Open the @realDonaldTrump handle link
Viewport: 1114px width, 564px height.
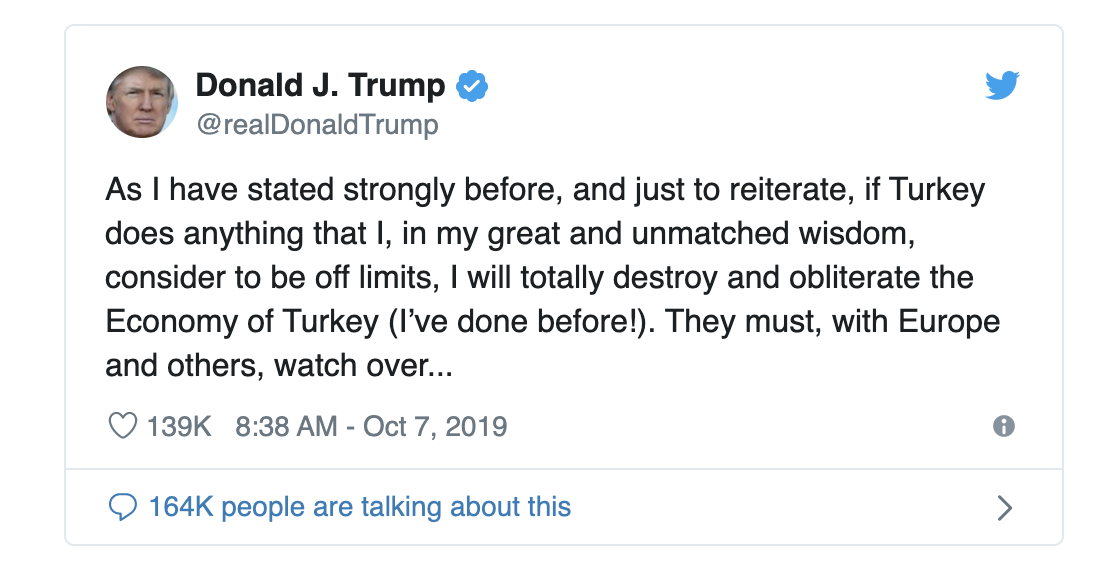point(316,125)
